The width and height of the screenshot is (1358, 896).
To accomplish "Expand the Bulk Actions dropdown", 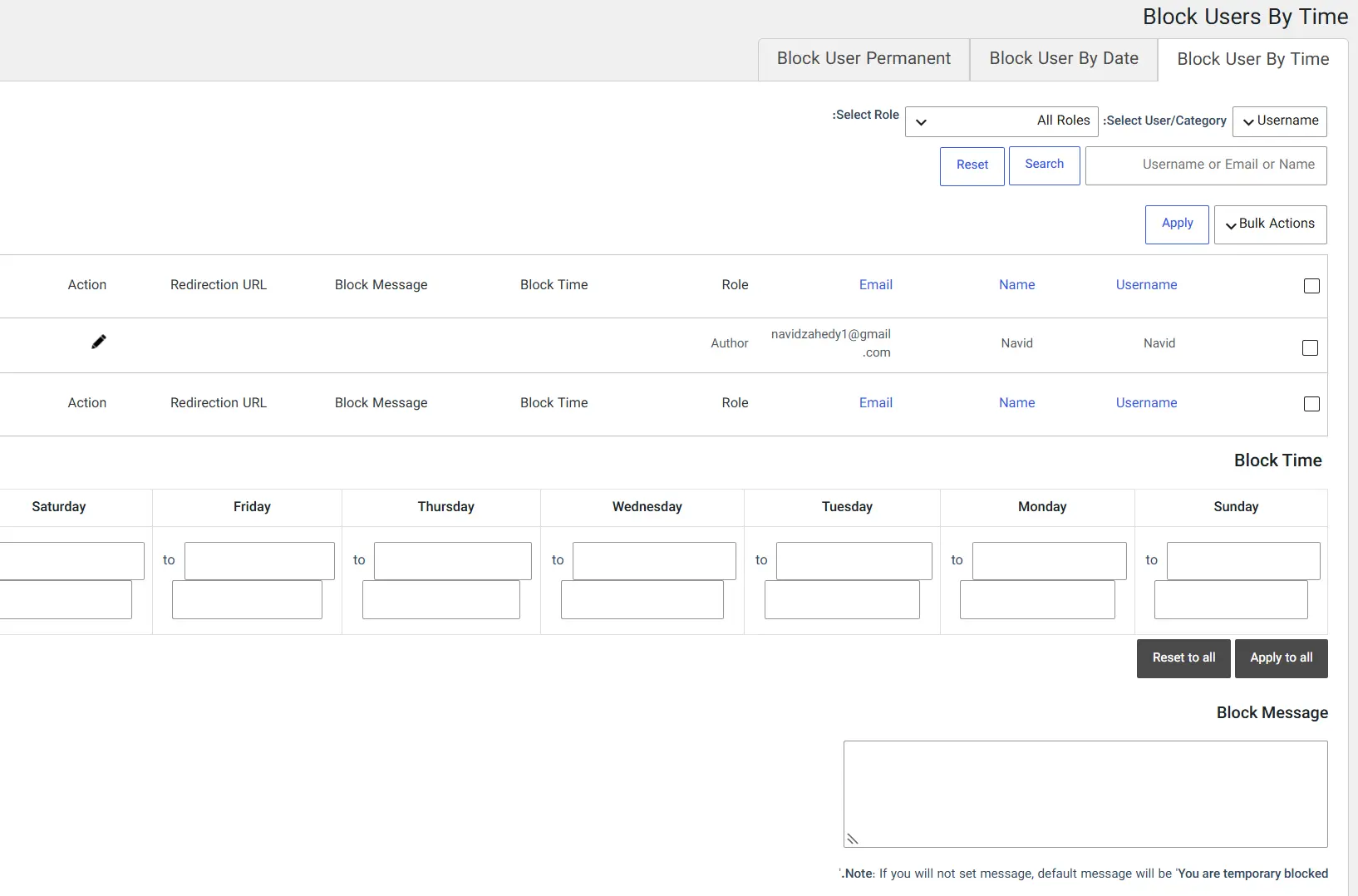I will (1271, 224).
